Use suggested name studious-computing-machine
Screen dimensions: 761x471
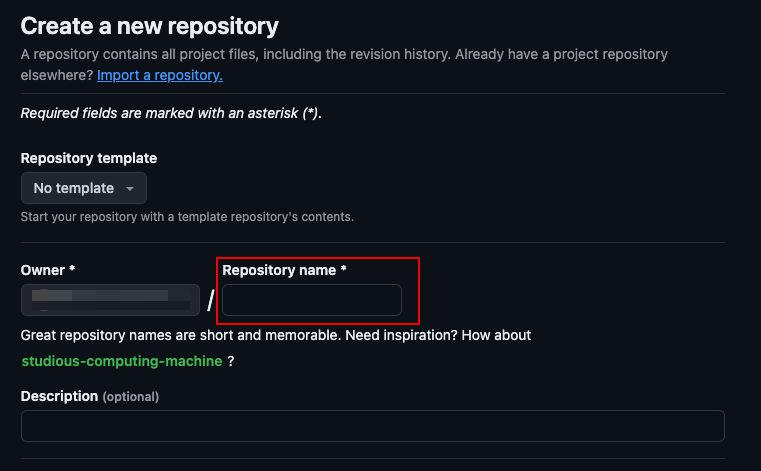tap(121, 361)
